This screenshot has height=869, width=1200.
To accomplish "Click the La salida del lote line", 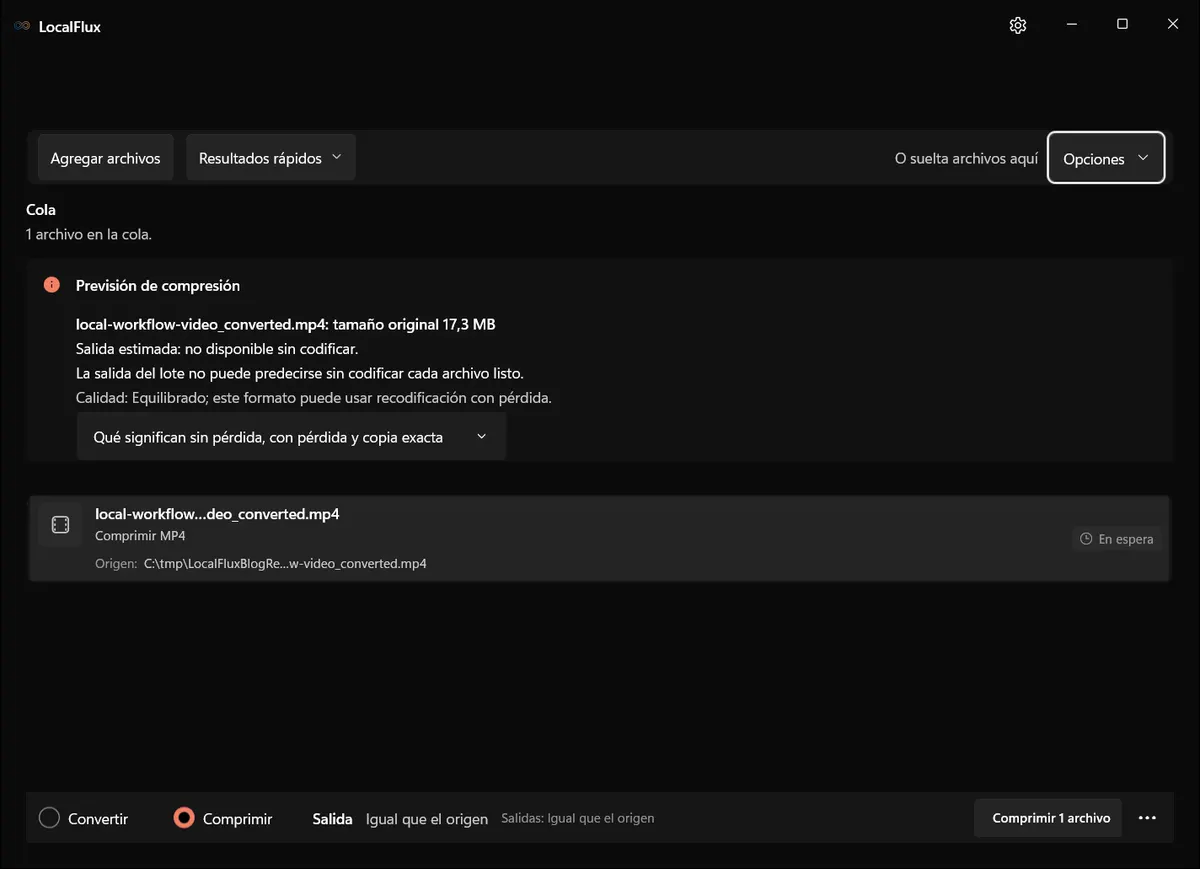I will tap(300, 373).
